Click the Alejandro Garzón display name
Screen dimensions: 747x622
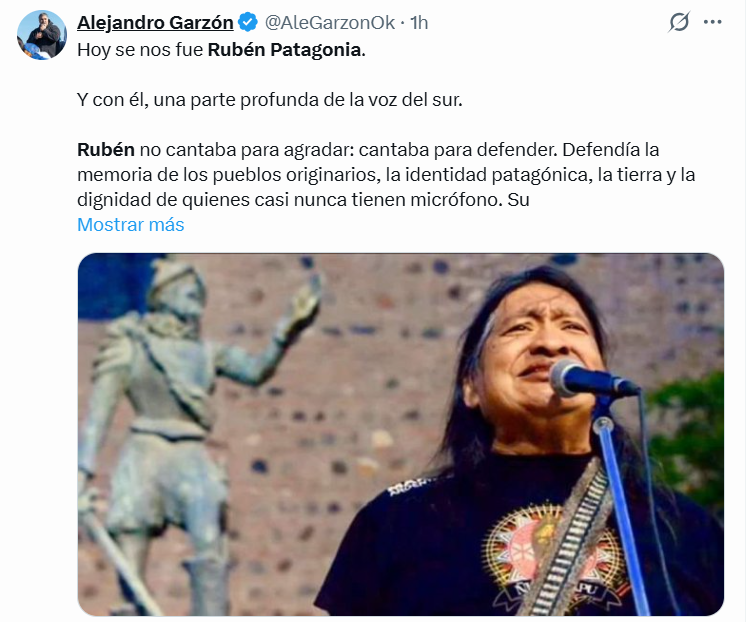click(x=155, y=22)
